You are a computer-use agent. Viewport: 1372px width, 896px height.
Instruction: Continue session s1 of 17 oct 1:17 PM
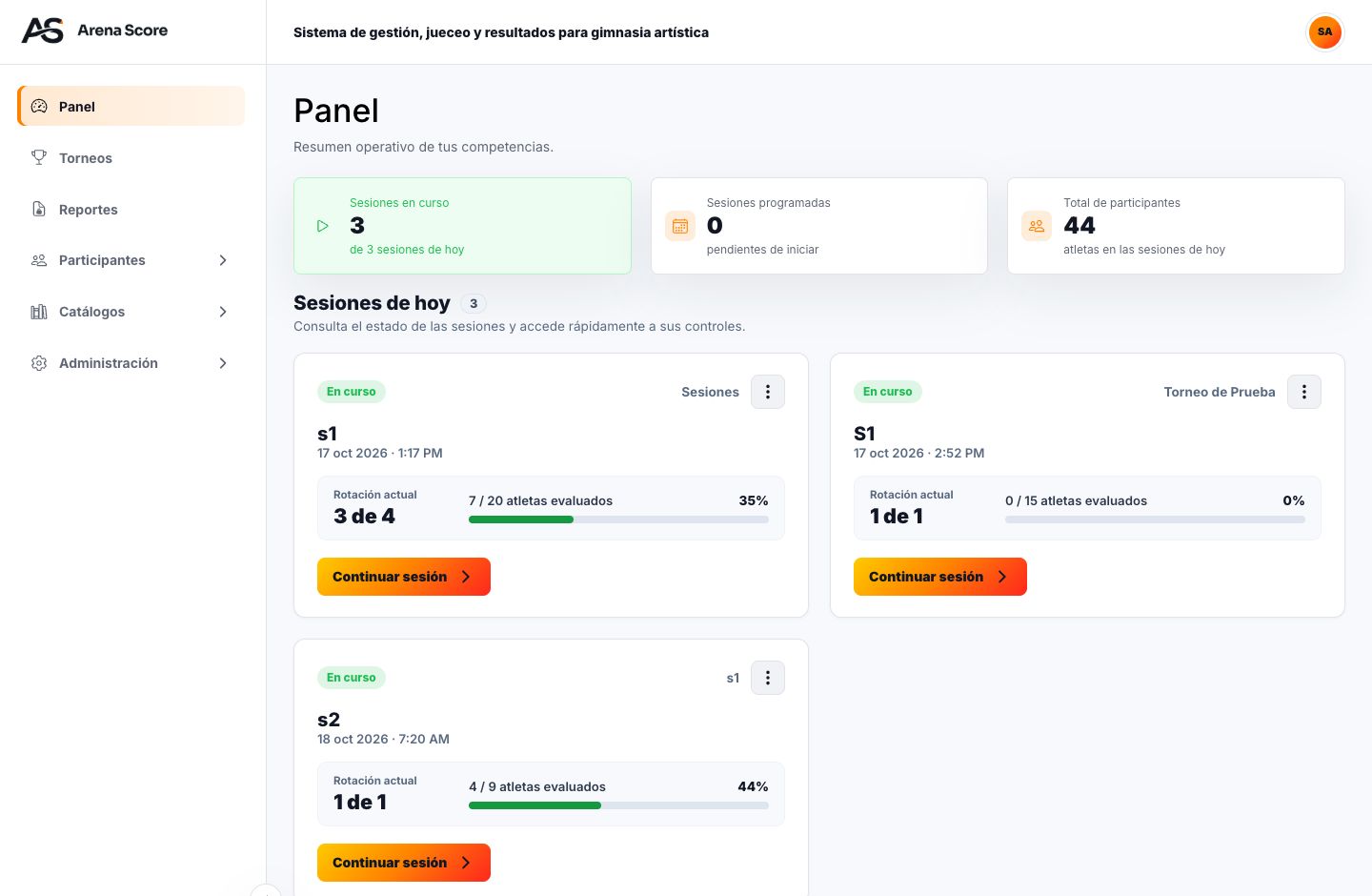click(x=404, y=577)
